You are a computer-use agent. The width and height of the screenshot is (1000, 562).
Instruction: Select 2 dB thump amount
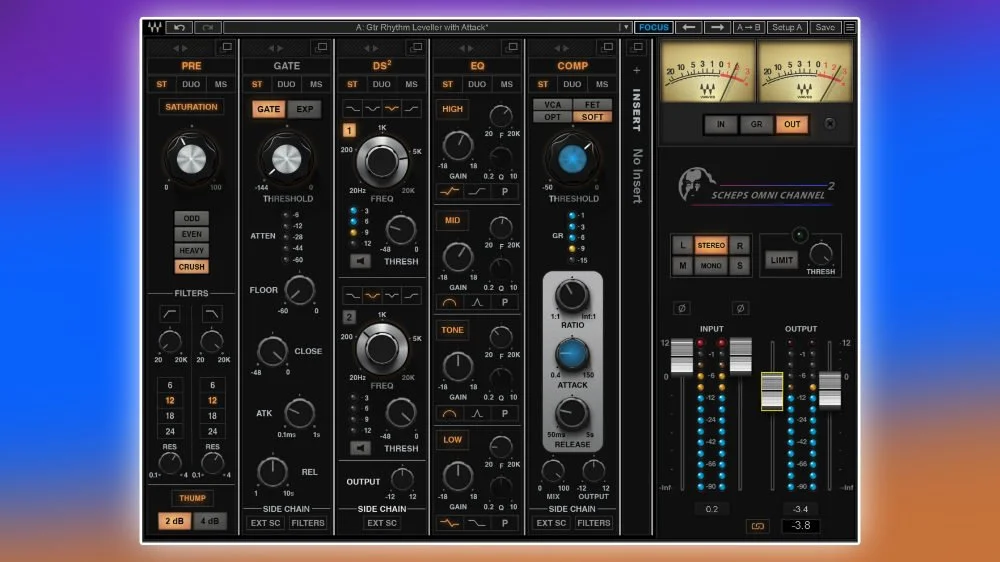coord(174,521)
